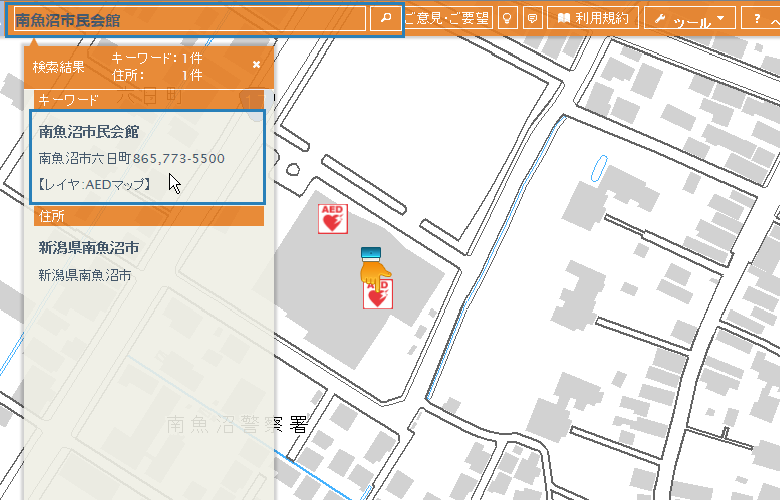Click the 住所 section header
780x500 pixels.
(x=149, y=216)
